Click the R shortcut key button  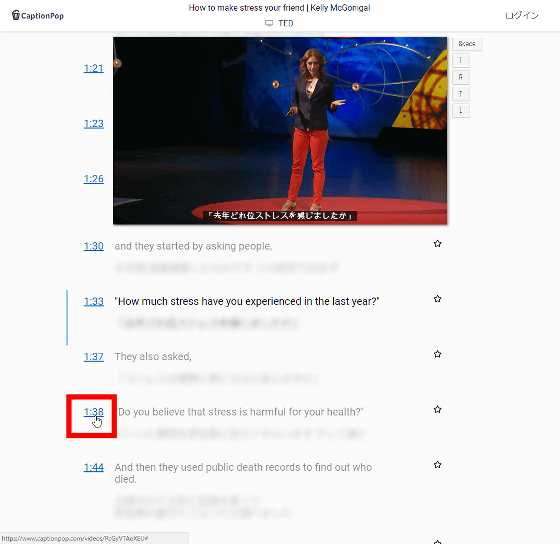[x=461, y=77]
